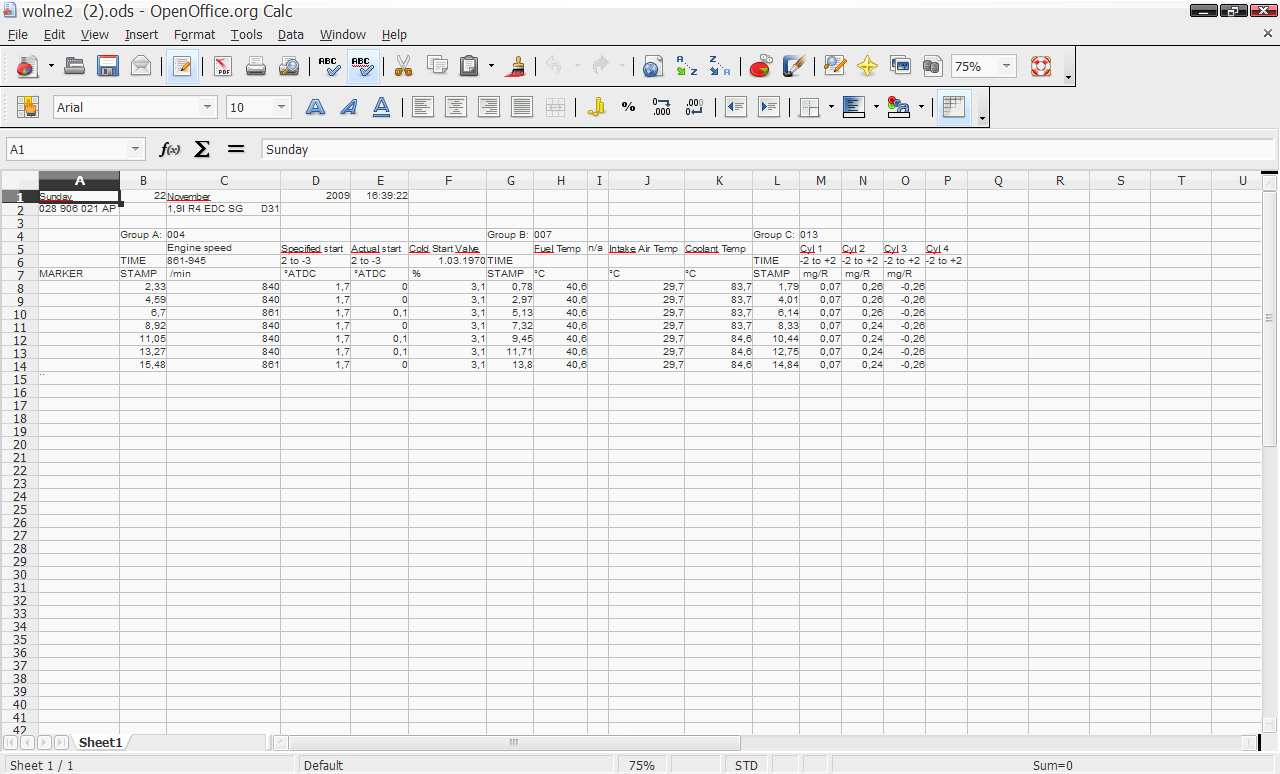Screen dimensions: 1280x774
Task: Cut selection with the scissors icon
Action: [404, 67]
